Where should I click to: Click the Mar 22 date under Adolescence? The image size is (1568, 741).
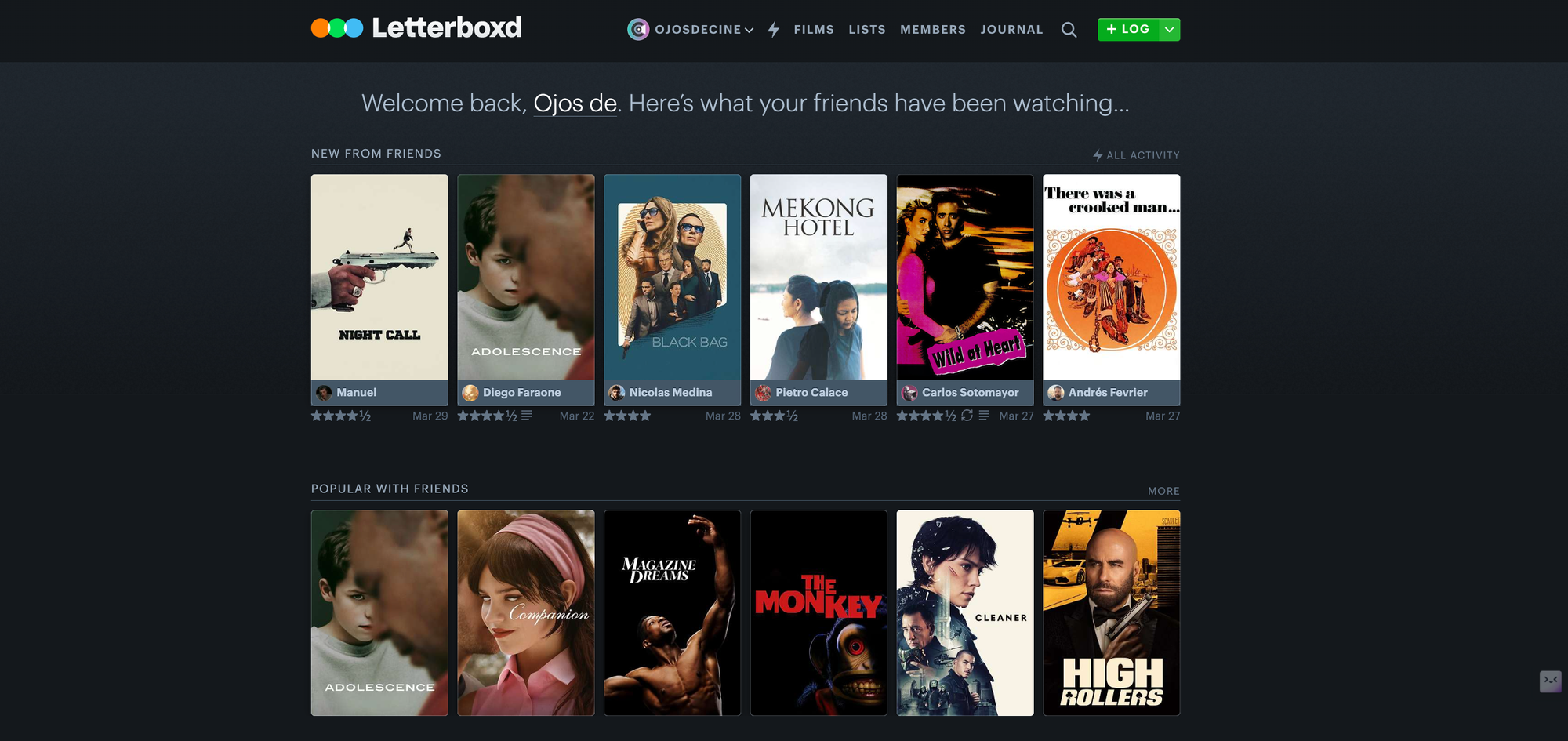pyautogui.click(x=577, y=416)
